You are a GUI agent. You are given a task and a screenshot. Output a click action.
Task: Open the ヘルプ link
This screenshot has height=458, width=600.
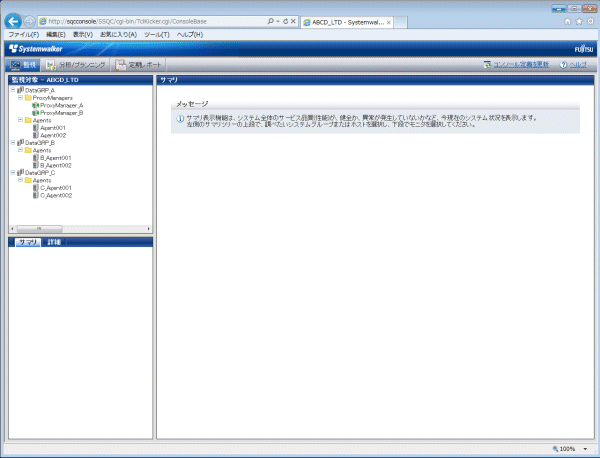pyautogui.click(x=578, y=65)
